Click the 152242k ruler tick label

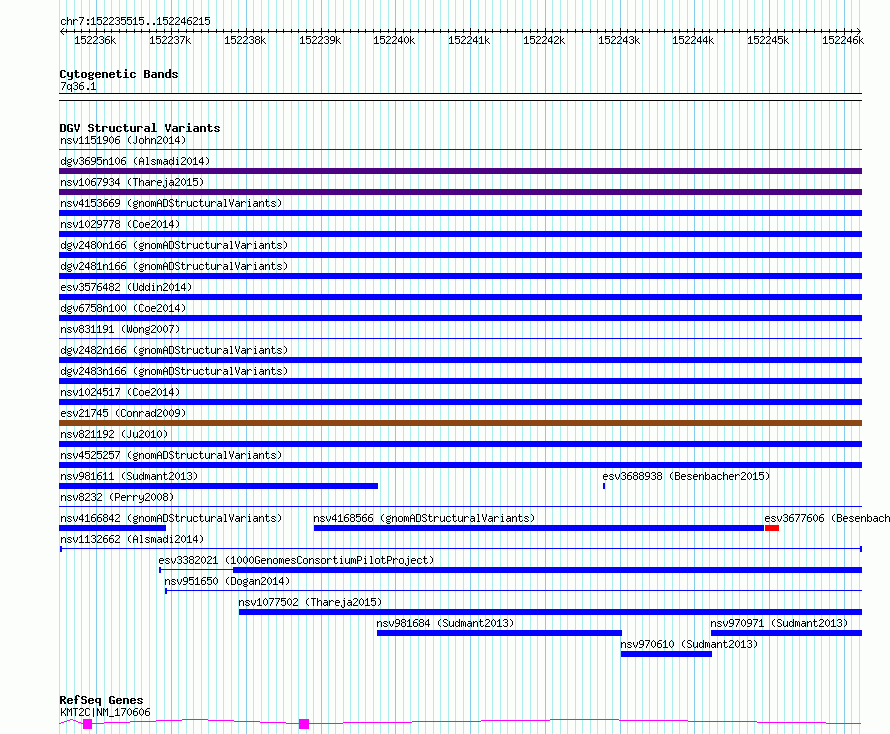pyautogui.click(x=544, y=40)
